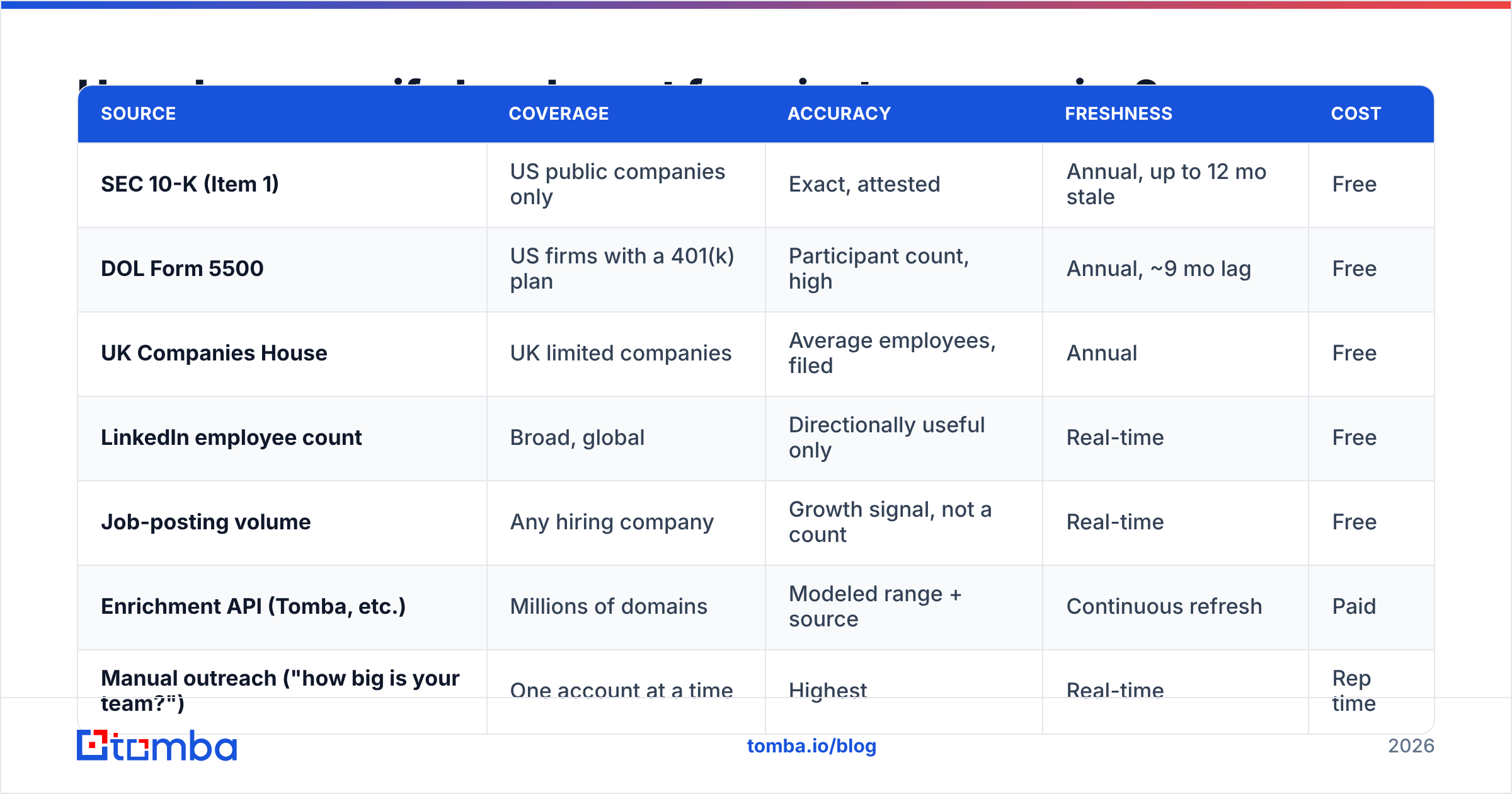Click the UK Companies House row label

[214, 353]
